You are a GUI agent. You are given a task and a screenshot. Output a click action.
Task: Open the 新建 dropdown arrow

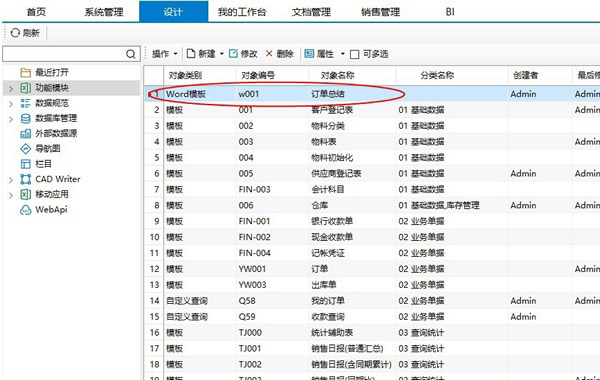(222, 54)
